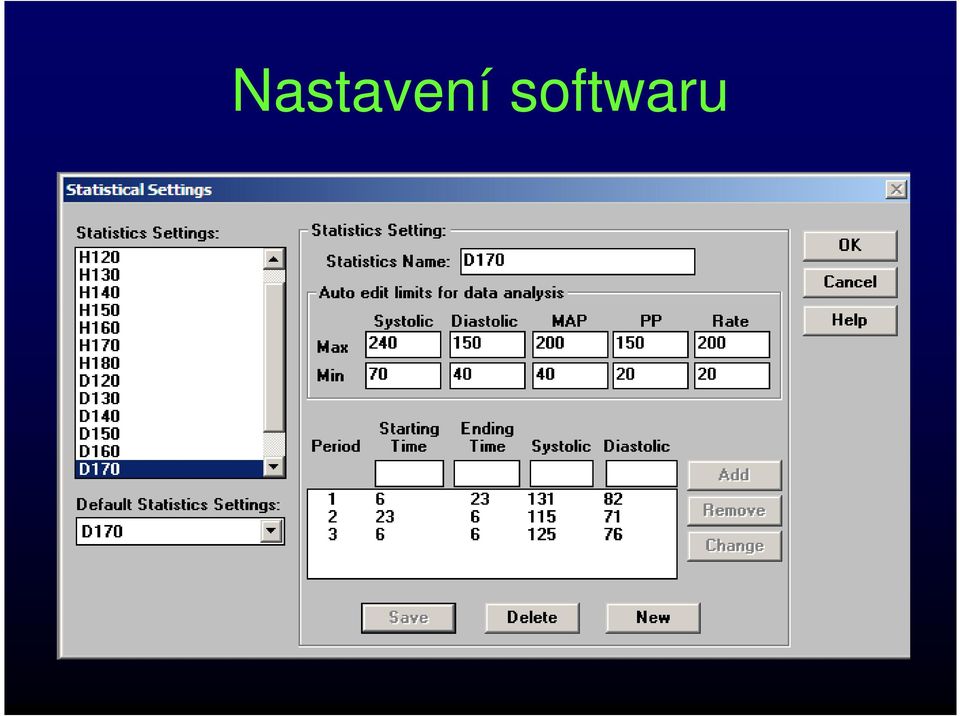The image size is (960, 716).
Task: Click the Delete button
Action: click(531, 617)
